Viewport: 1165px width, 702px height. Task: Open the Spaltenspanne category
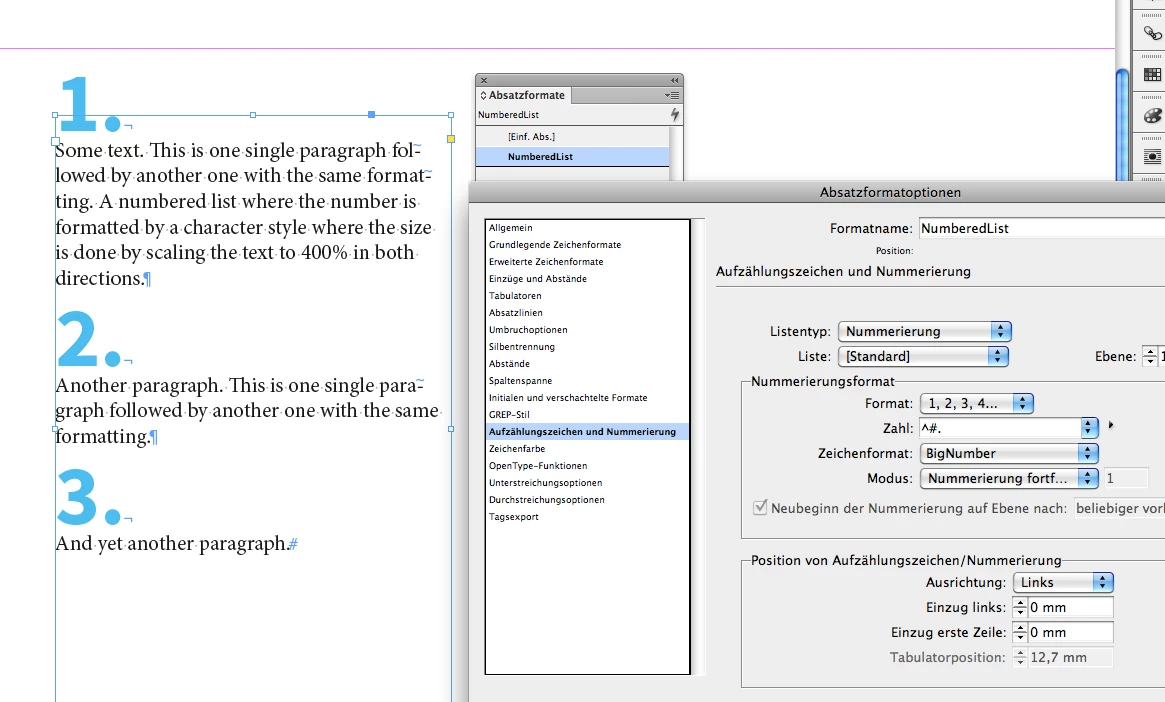(587, 381)
